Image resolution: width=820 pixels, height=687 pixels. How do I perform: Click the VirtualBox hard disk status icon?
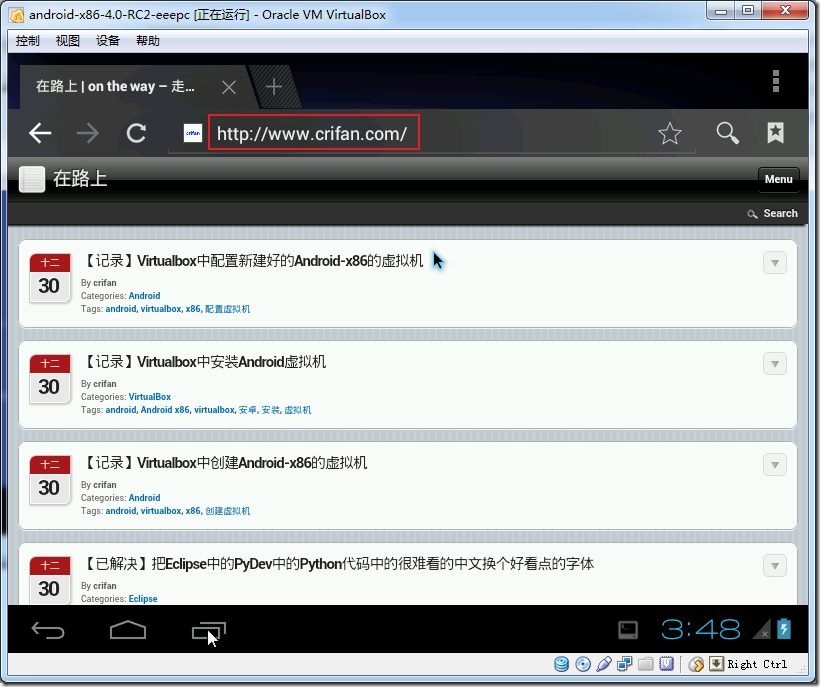tap(562, 664)
